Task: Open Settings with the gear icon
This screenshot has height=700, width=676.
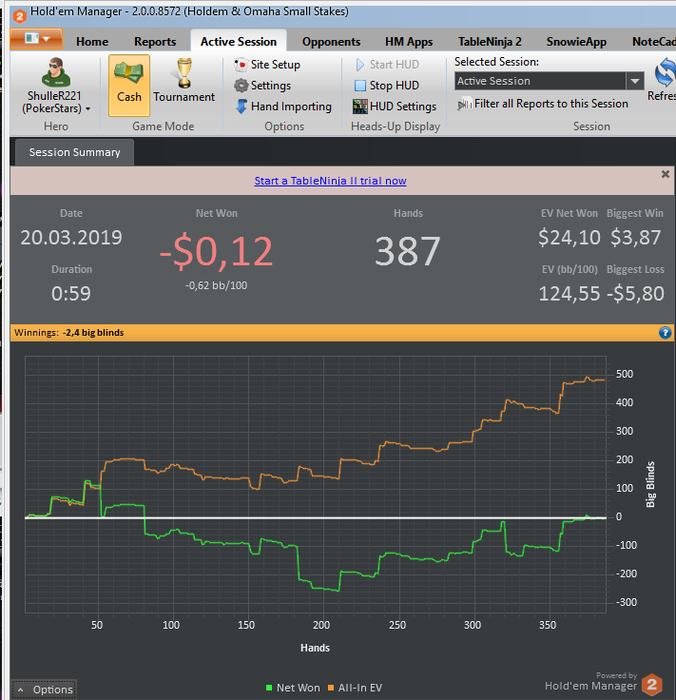Action: 263,85
